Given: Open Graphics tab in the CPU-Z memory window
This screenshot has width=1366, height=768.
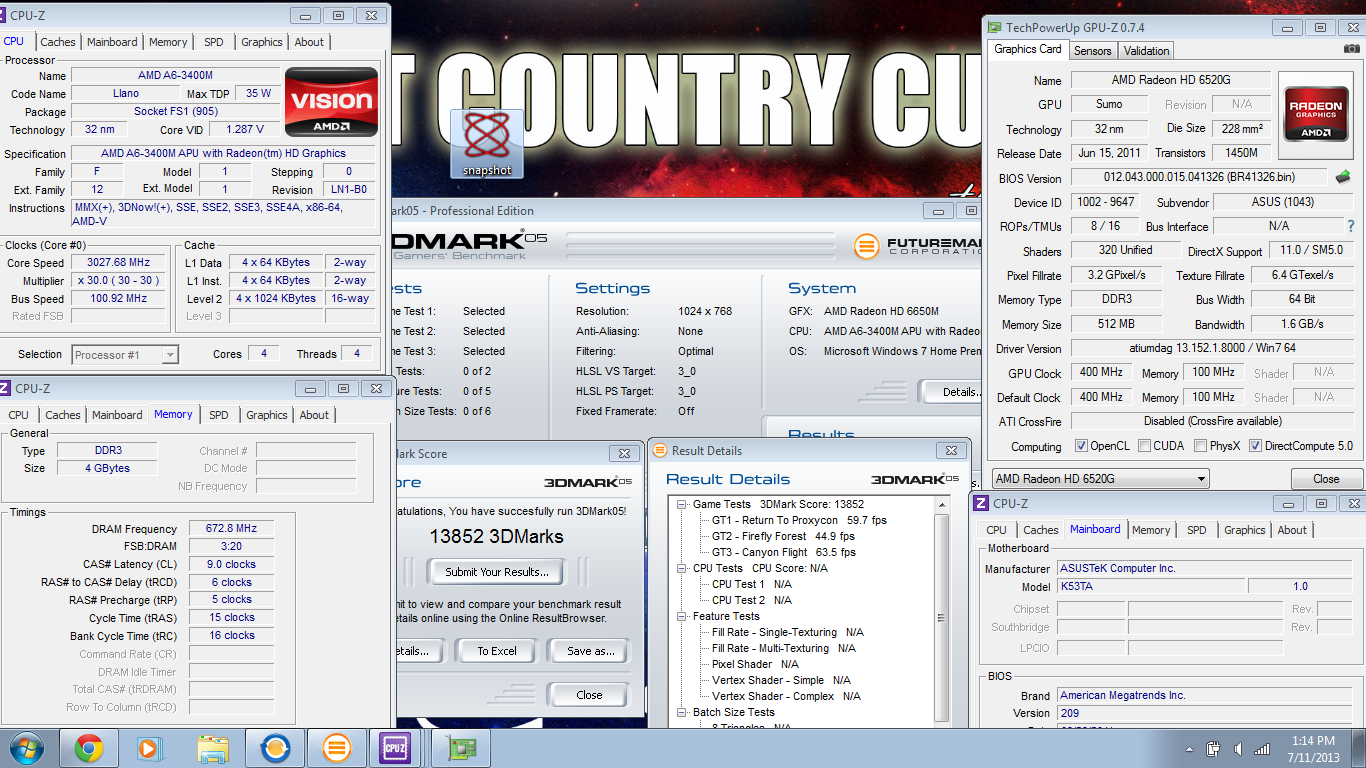Looking at the screenshot, I should pos(267,415).
